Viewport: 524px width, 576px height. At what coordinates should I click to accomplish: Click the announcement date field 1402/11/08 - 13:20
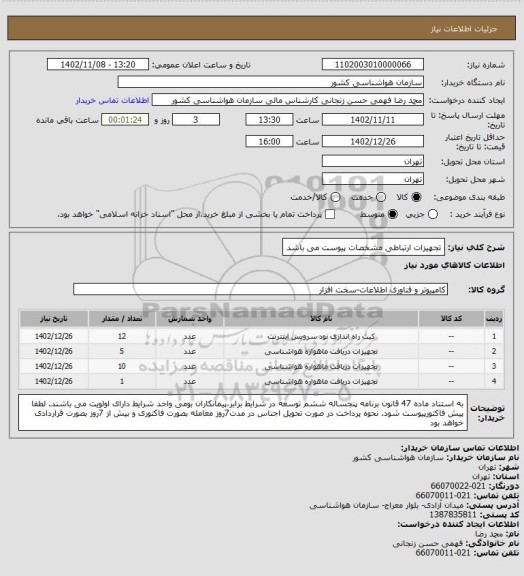[98, 64]
